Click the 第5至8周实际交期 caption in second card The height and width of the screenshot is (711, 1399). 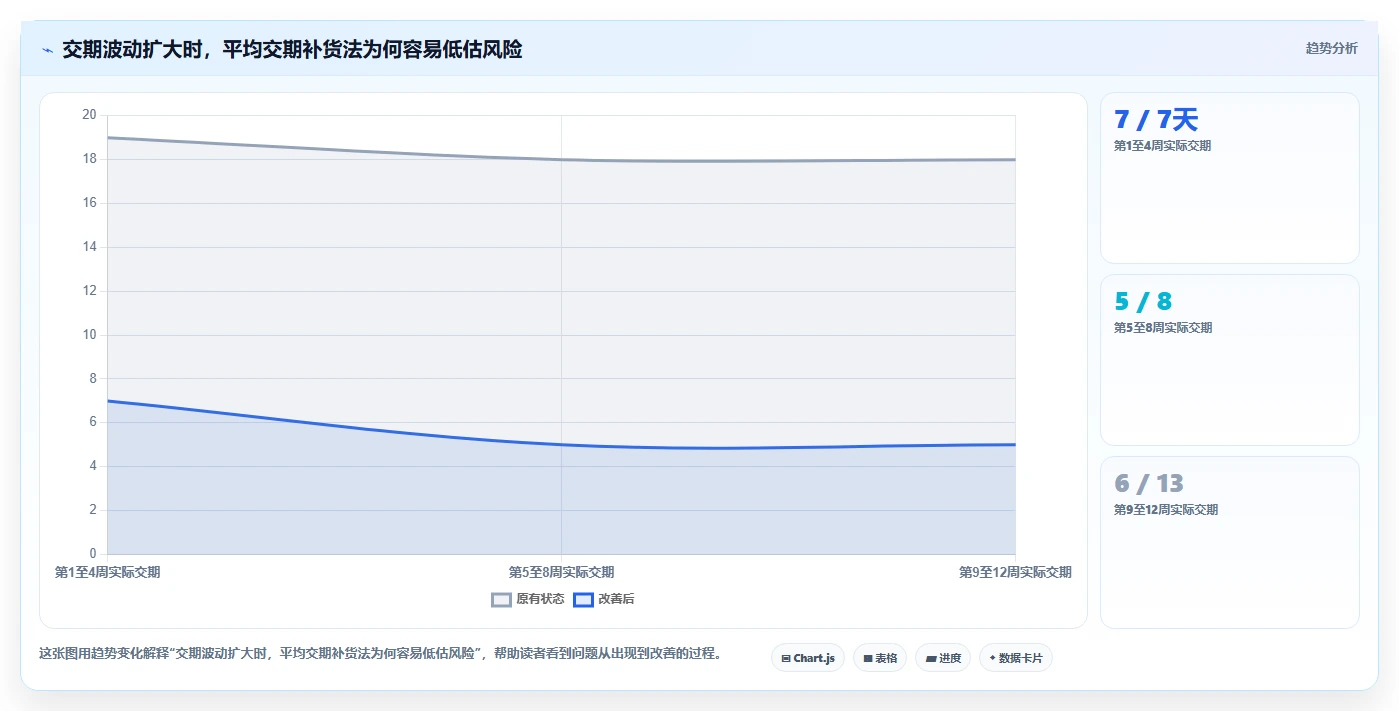[1163, 328]
